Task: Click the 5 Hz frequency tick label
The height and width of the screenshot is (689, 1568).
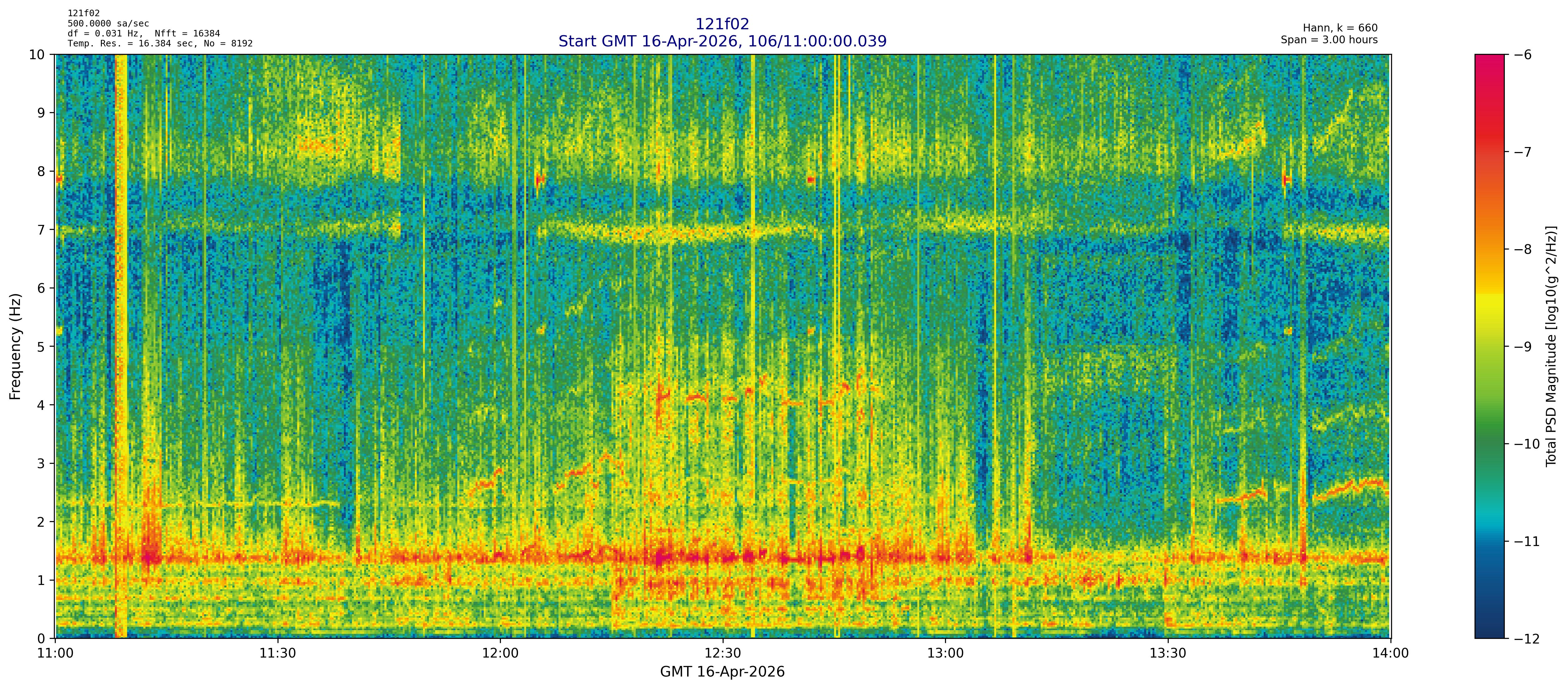Action: pos(41,347)
